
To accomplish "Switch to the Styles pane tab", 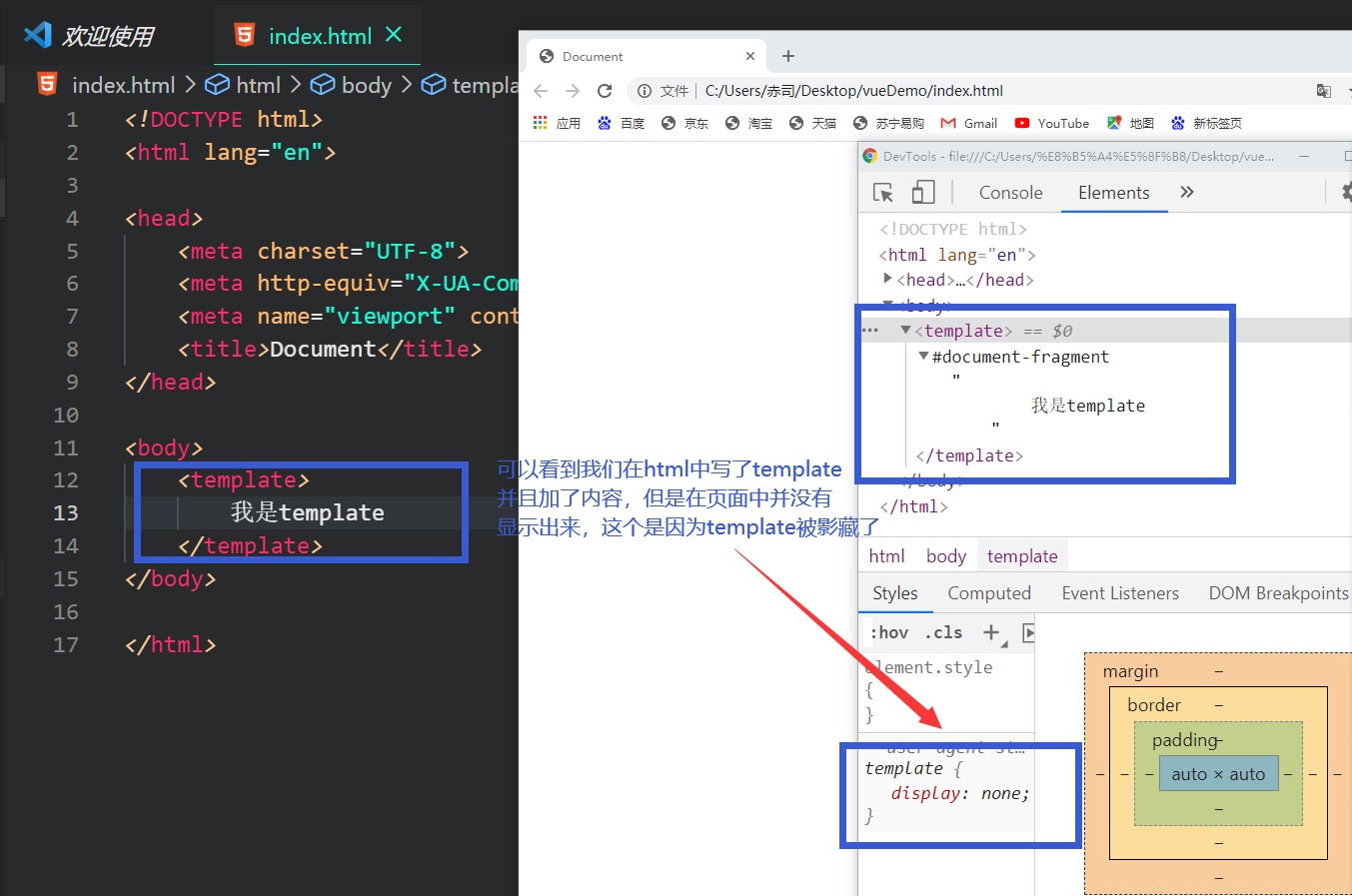I will [895, 593].
